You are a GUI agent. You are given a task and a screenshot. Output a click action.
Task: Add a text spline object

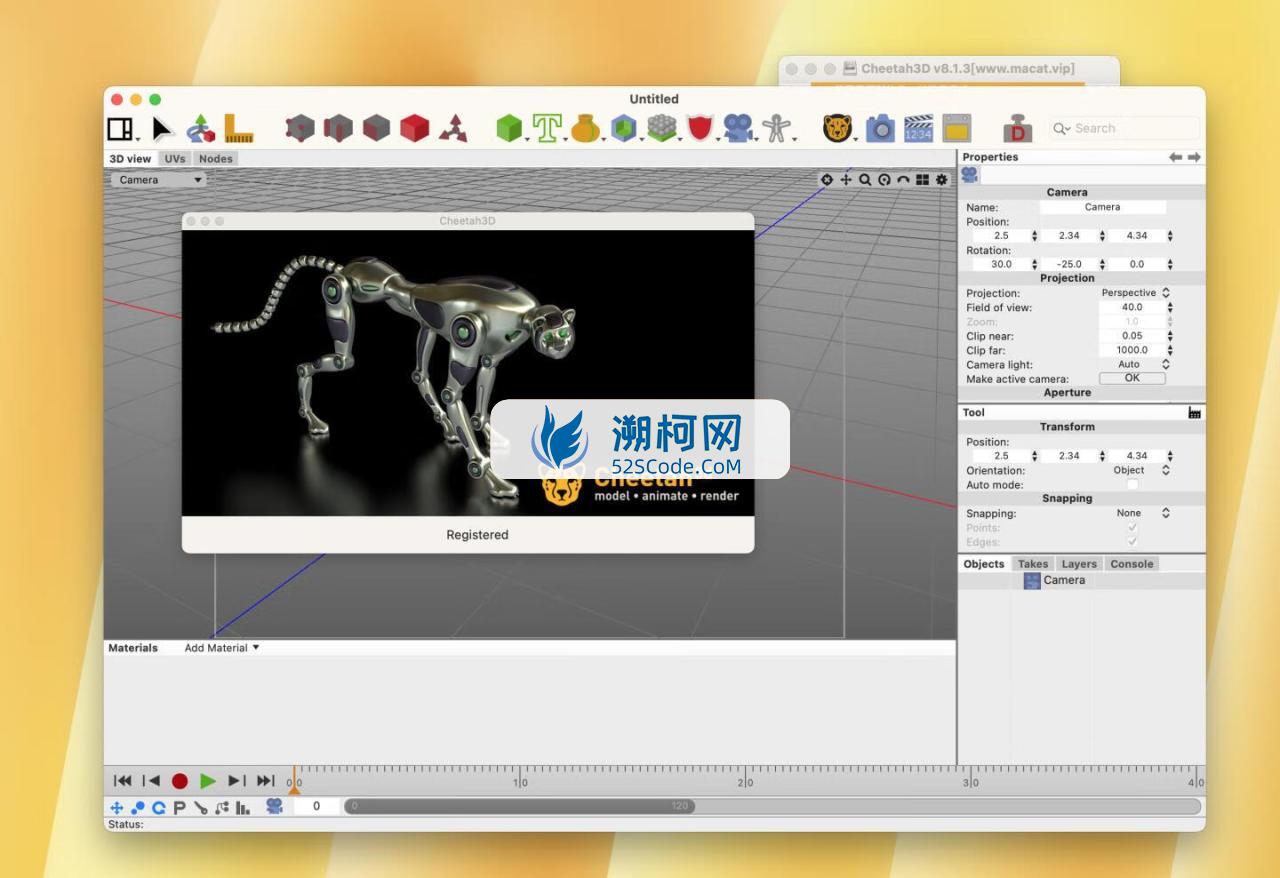pyautogui.click(x=546, y=128)
